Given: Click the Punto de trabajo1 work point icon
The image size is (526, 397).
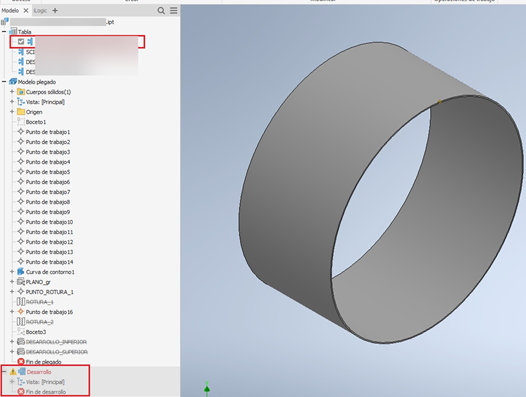Looking at the screenshot, I should pos(21,132).
